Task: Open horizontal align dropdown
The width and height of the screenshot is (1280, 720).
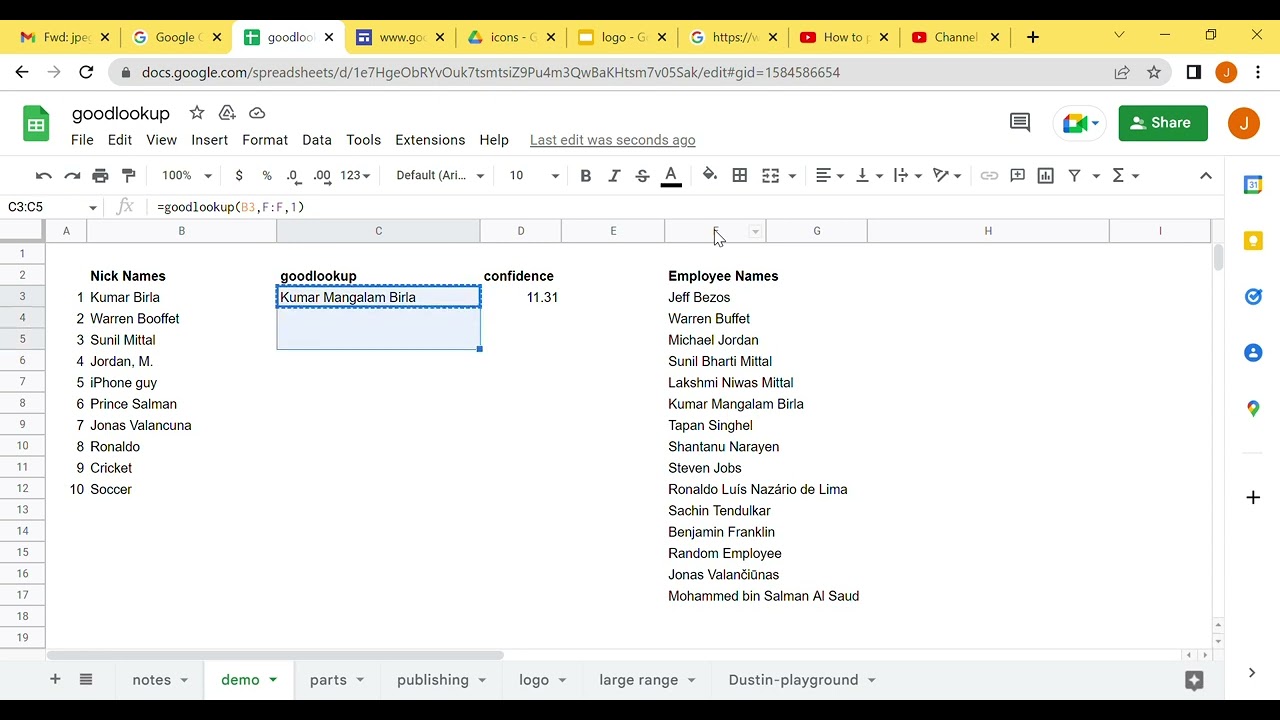Action: [x=830, y=175]
